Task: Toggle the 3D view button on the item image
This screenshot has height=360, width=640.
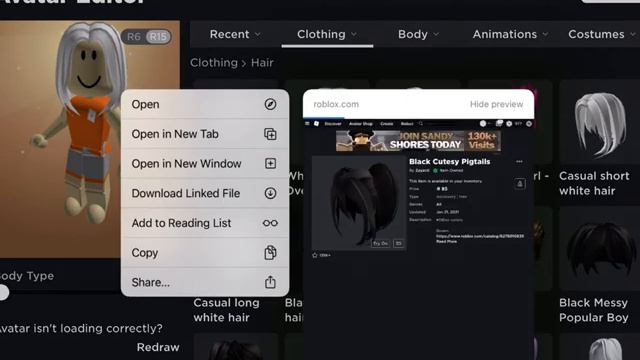Action: [398, 243]
